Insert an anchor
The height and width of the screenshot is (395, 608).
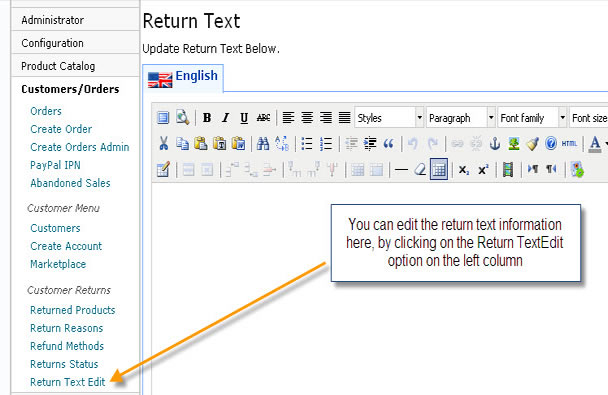coord(495,144)
